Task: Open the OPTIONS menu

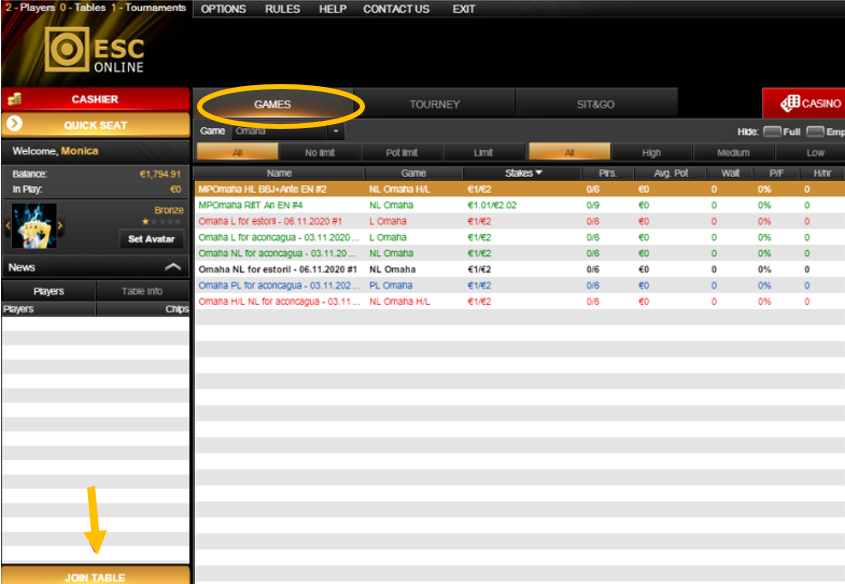Action: click(223, 9)
